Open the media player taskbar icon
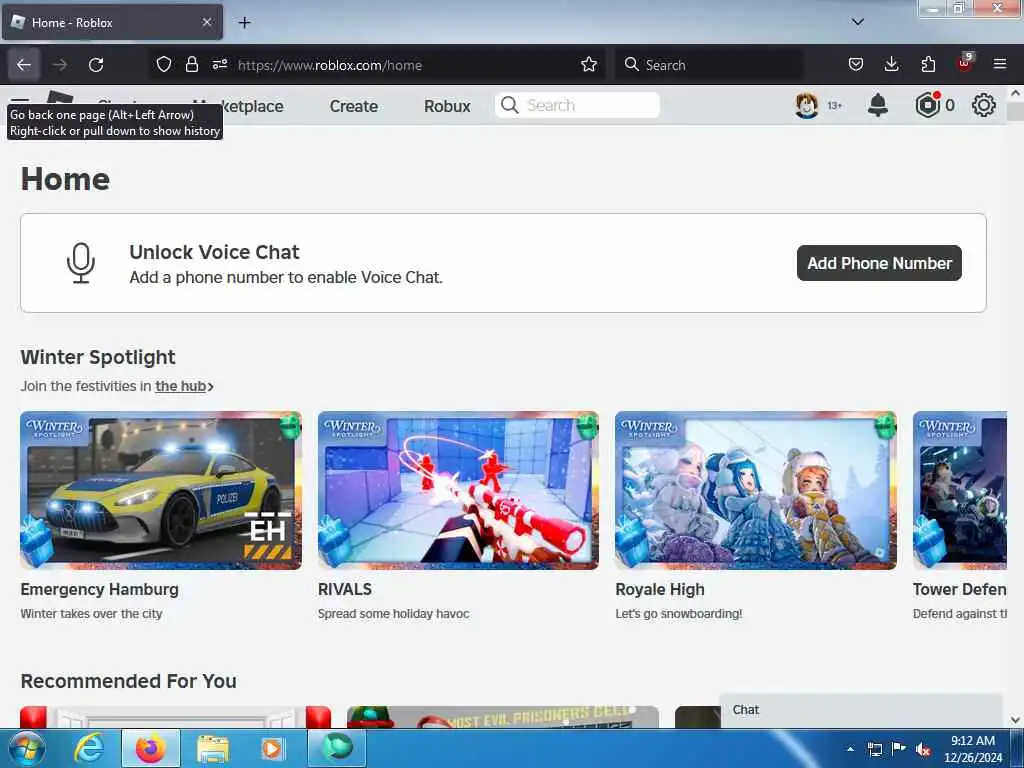 pos(272,748)
